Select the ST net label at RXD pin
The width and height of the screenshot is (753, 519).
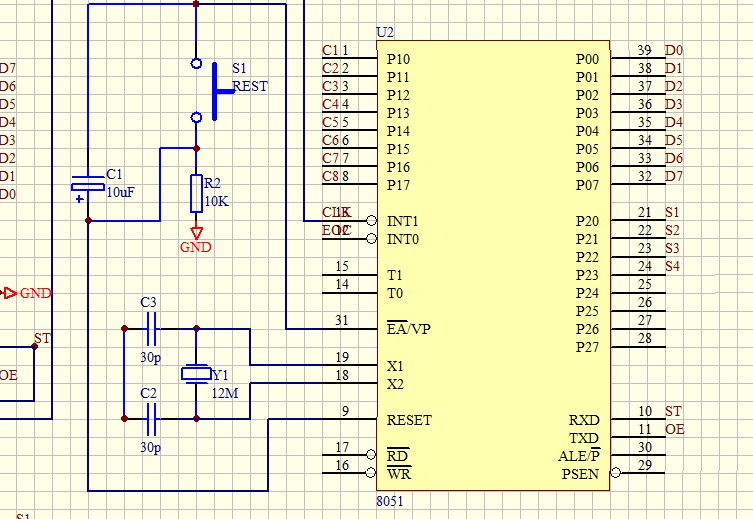coord(673,411)
